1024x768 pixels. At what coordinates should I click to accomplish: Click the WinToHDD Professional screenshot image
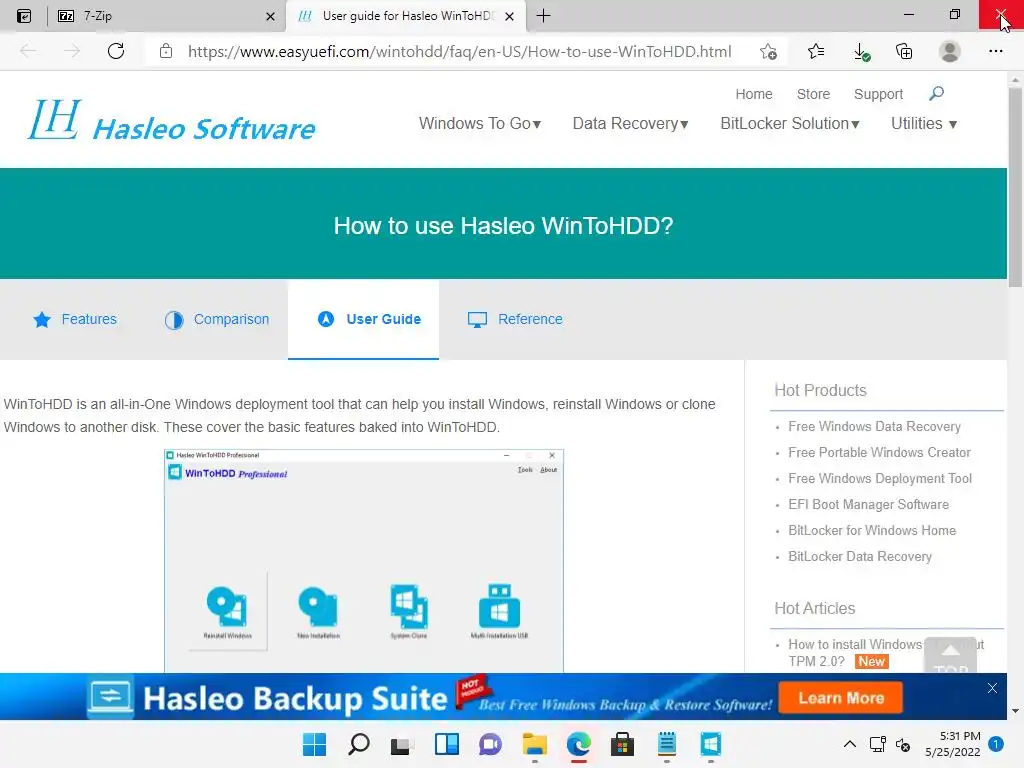pos(364,560)
